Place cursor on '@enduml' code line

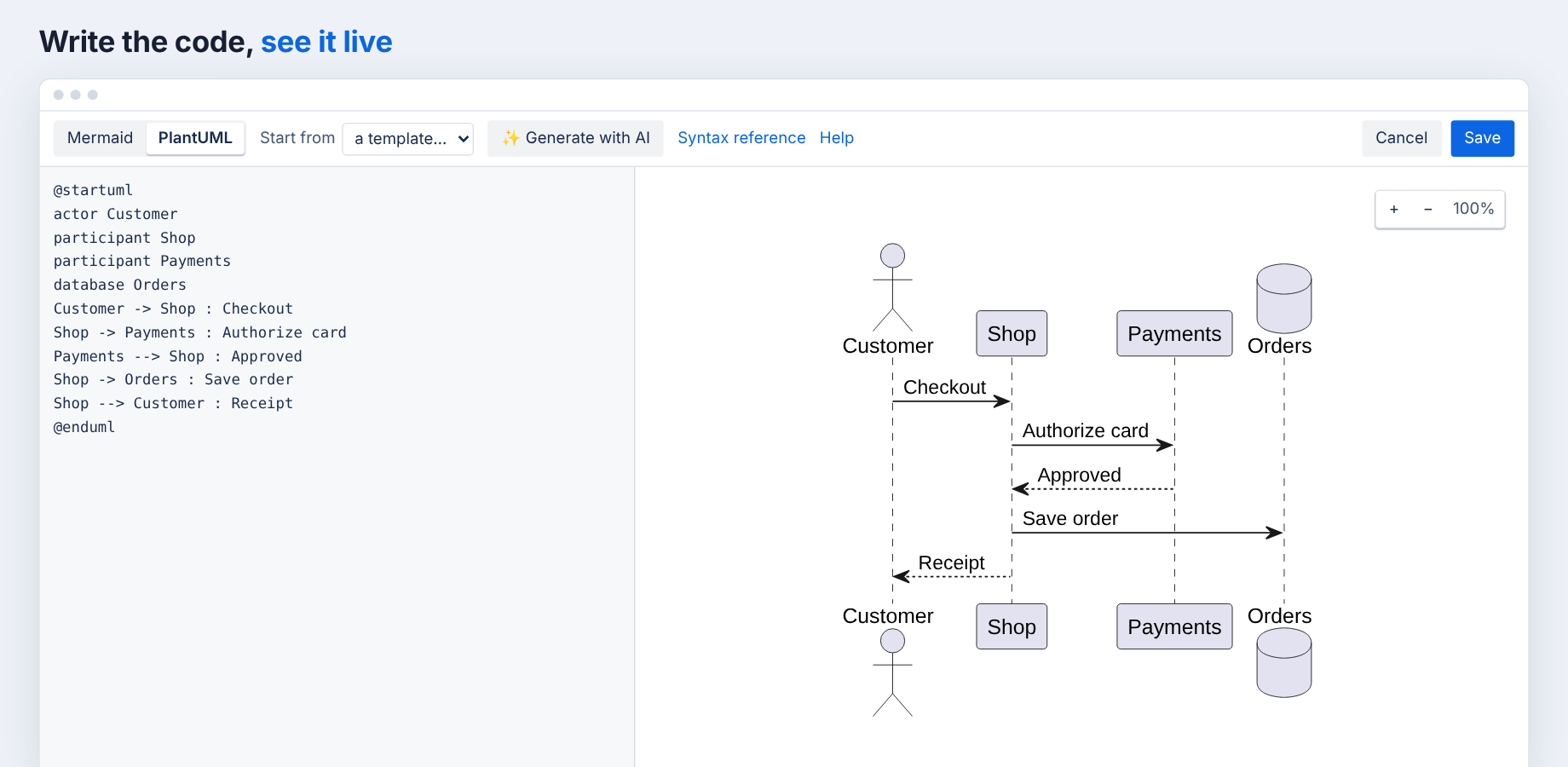click(84, 427)
